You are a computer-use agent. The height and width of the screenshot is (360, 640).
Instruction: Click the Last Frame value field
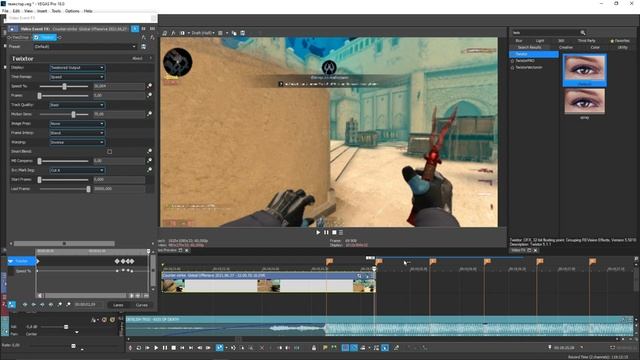click(119, 189)
